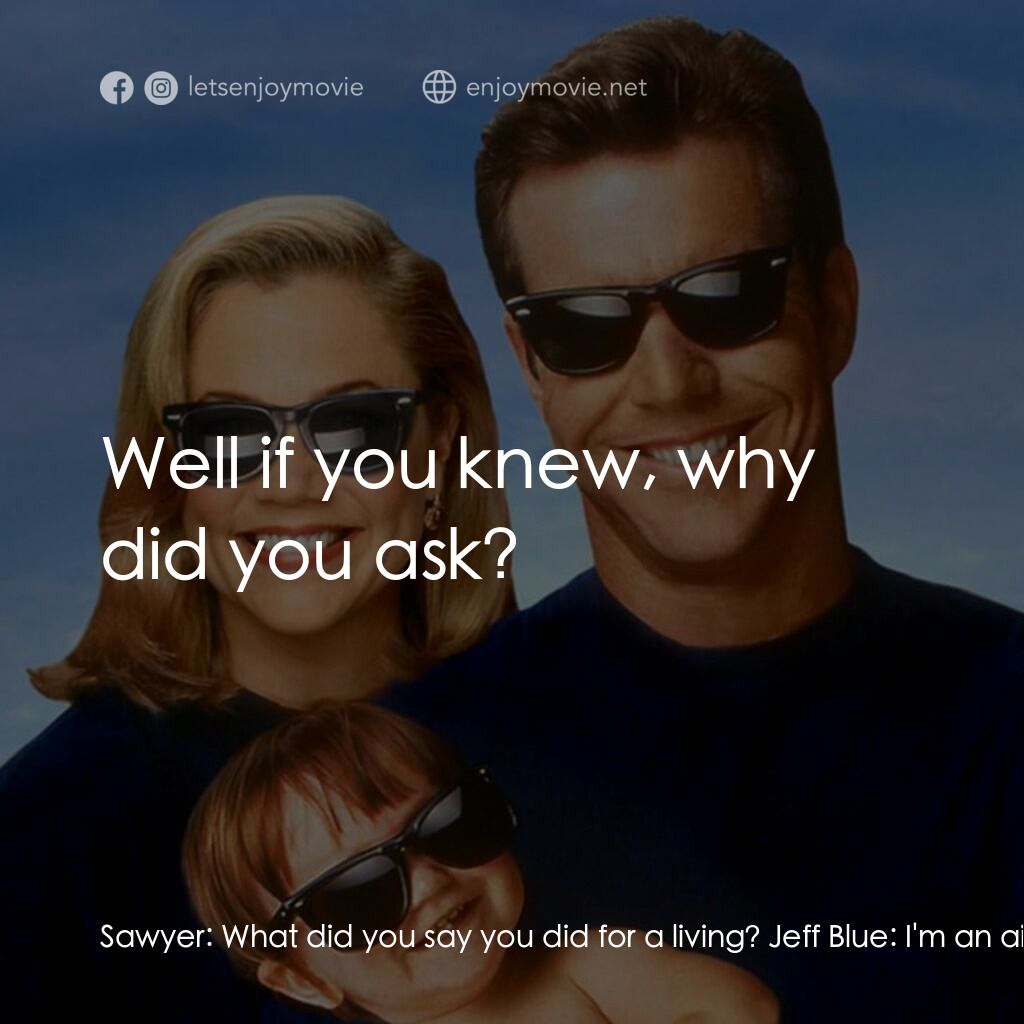Click the name "Sawyer:" in the bottom caption
The width and height of the screenshot is (1024, 1024).
coord(156,937)
